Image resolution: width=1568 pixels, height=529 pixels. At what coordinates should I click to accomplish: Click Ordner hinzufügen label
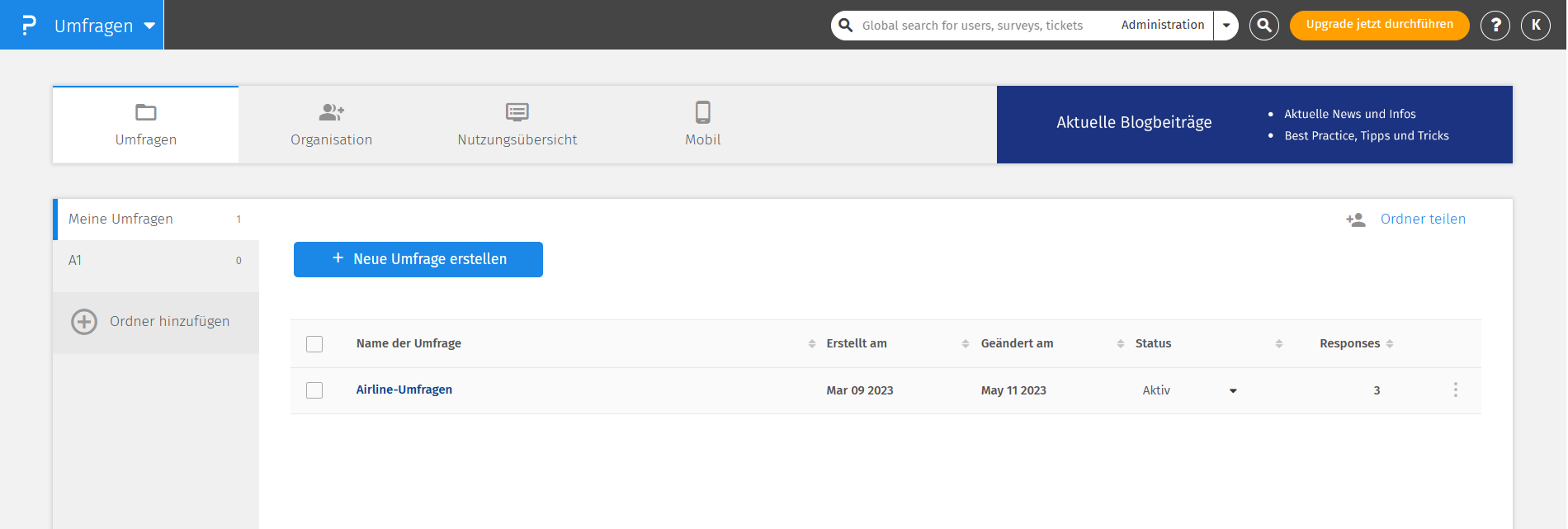[170, 321]
